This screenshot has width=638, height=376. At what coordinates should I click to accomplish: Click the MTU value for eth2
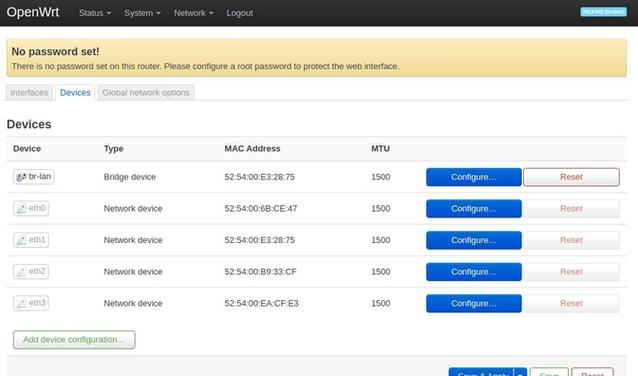click(x=380, y=272)
